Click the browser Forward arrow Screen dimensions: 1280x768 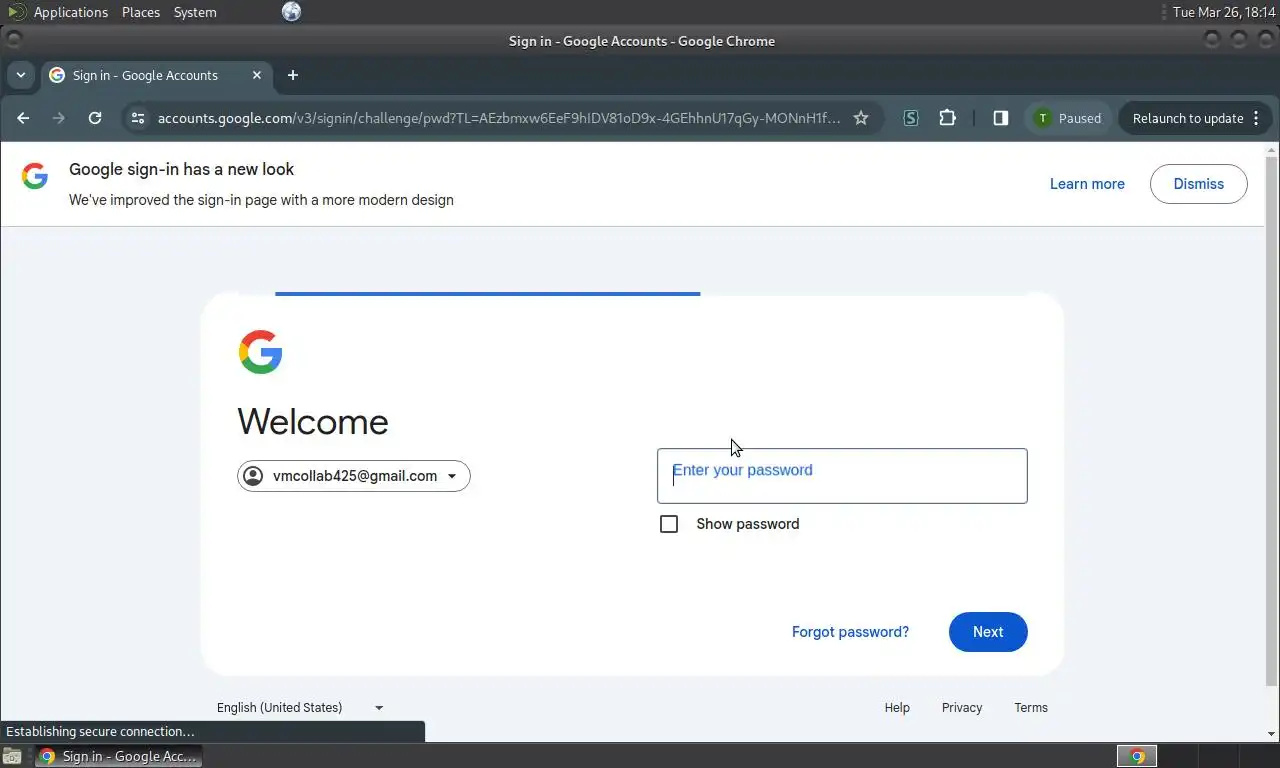(x=59, y=118)
